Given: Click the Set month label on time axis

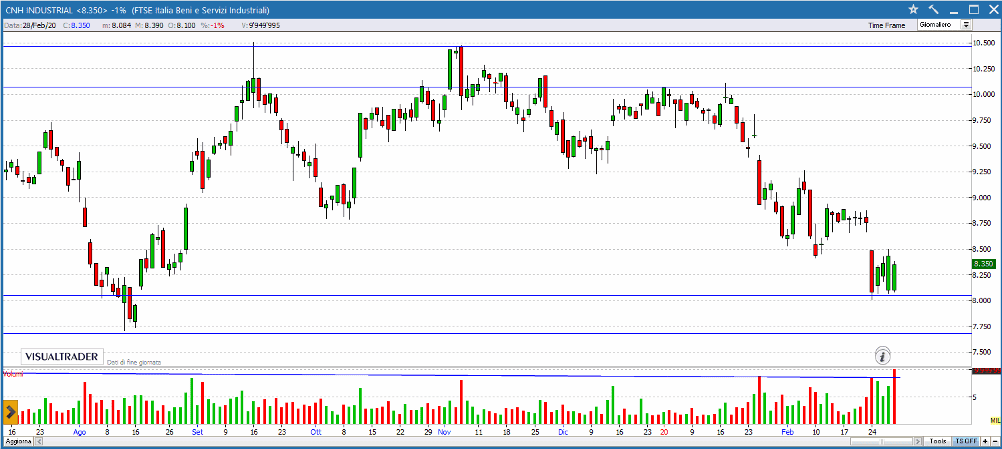Looking at the screenshot, I should [x=197, y=432].
